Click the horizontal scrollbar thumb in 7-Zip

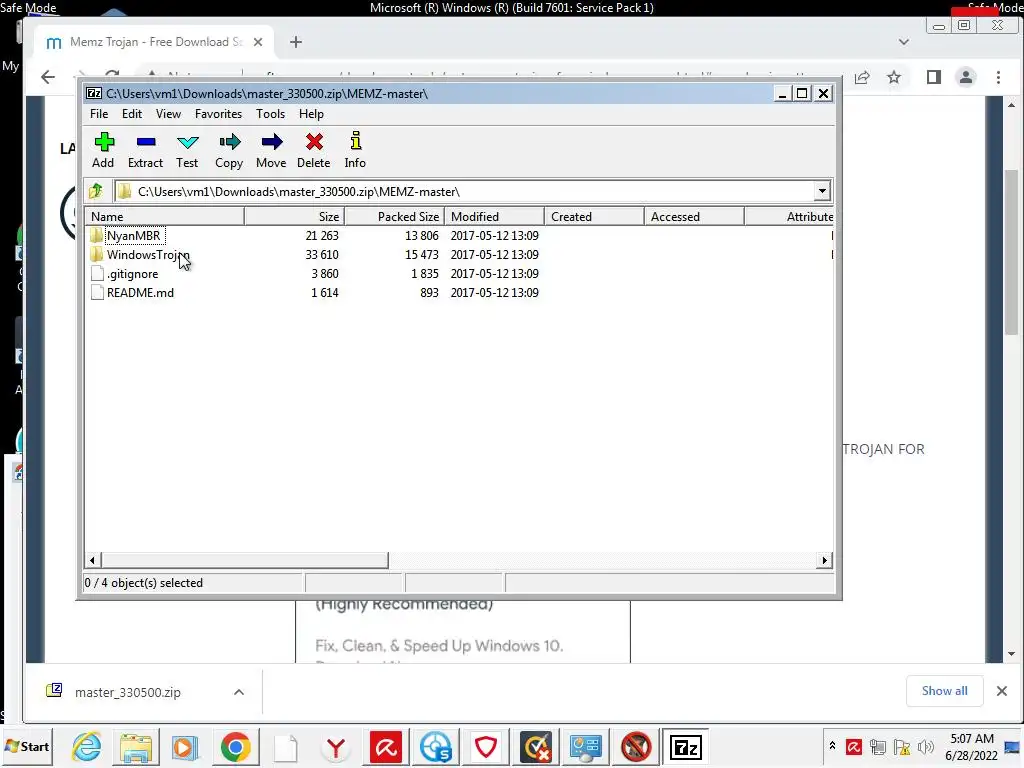[245, 560]
